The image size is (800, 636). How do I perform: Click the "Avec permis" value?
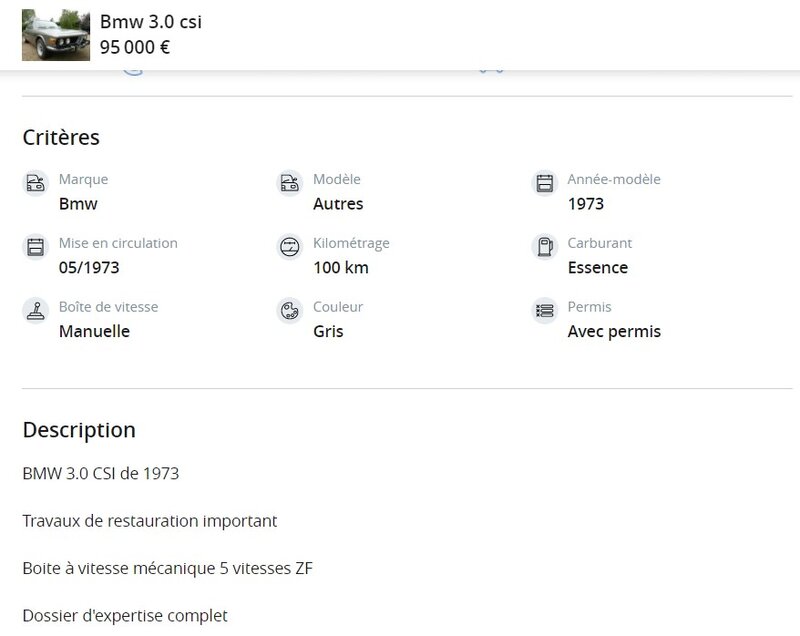point(614,331)
